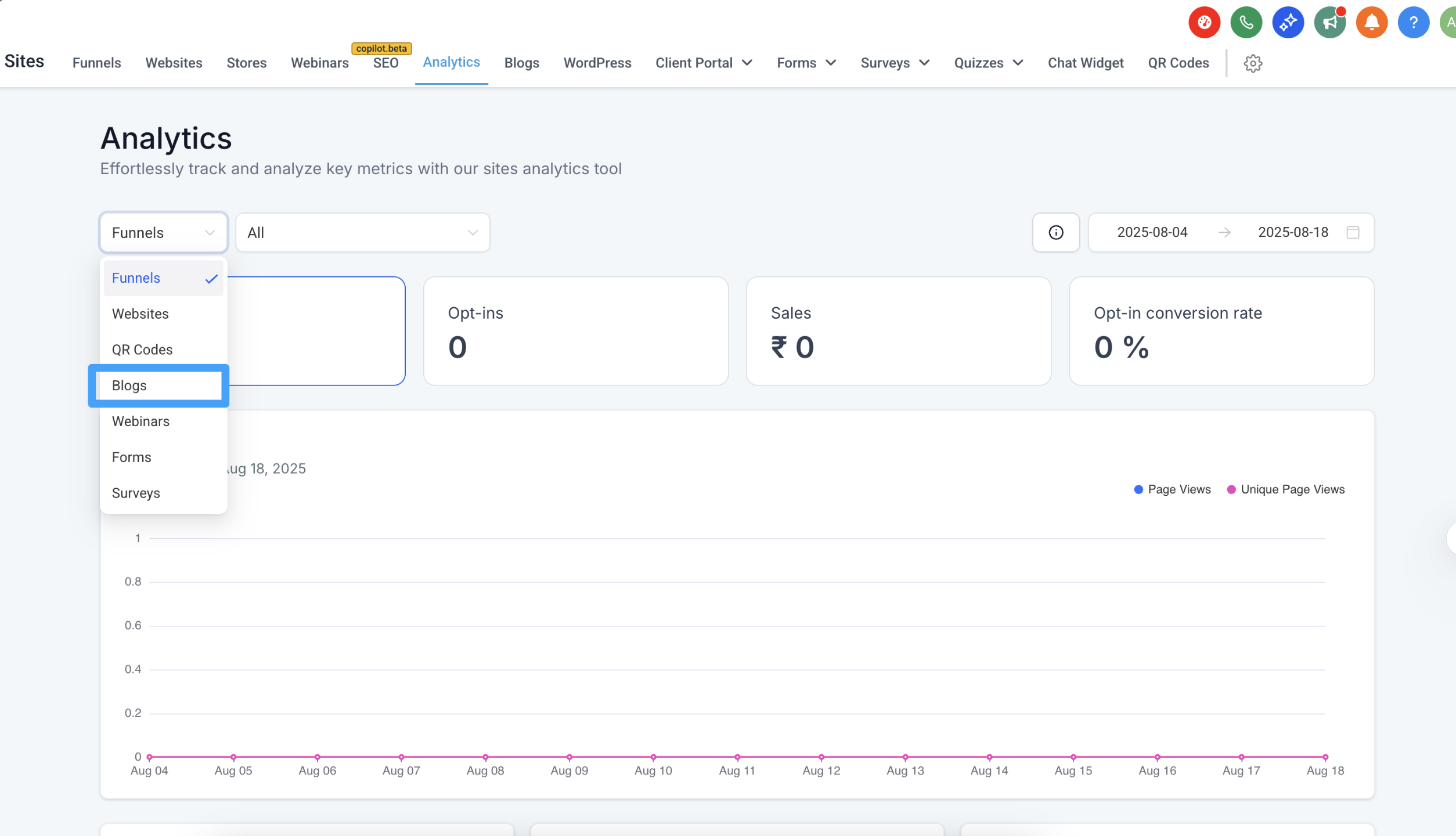Click calendar icon in date range field
This screenshot has width=1456, height=836.
pyautogui.click(x=1353, y=233)
